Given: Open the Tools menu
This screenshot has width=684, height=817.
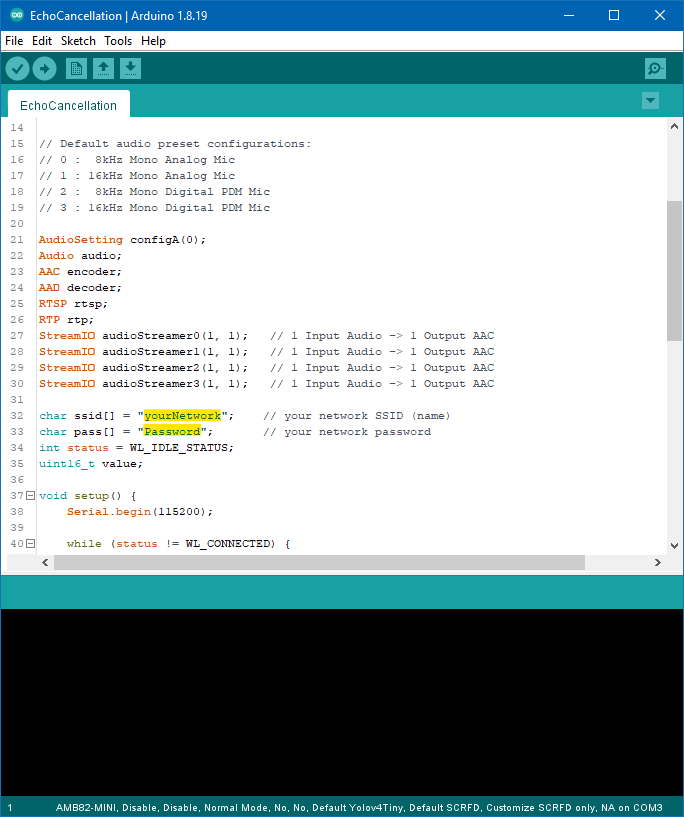Looking at the screenshot, I should [x=118, y=41].
